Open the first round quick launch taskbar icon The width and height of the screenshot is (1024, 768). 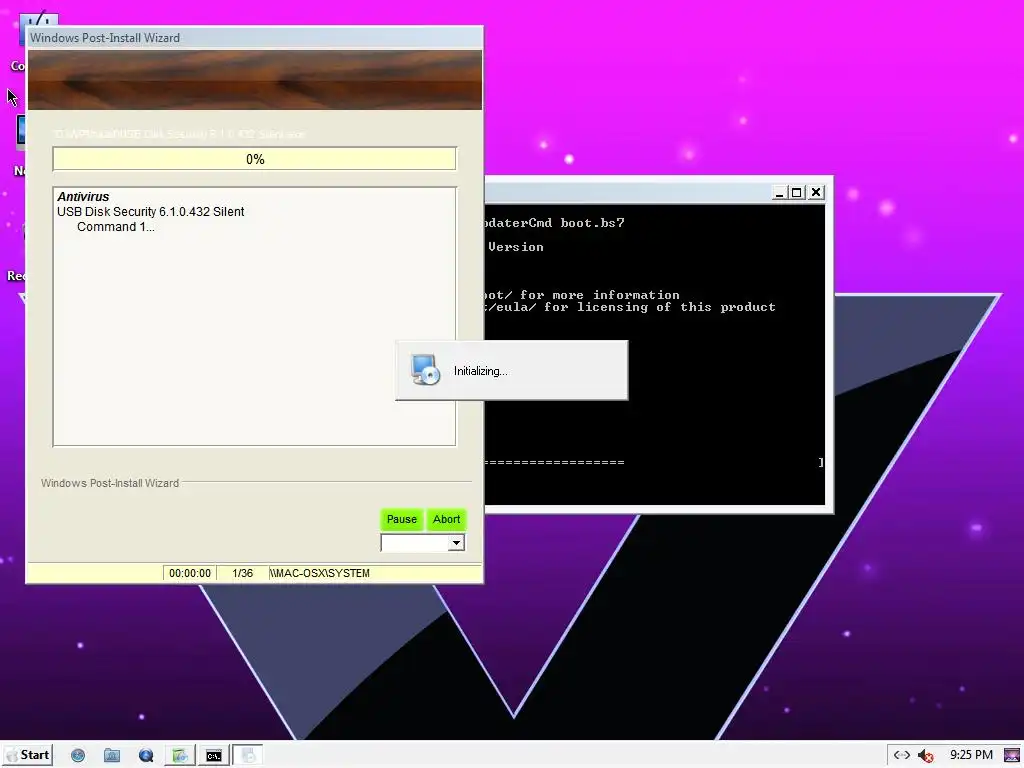[x=78, y=756]
